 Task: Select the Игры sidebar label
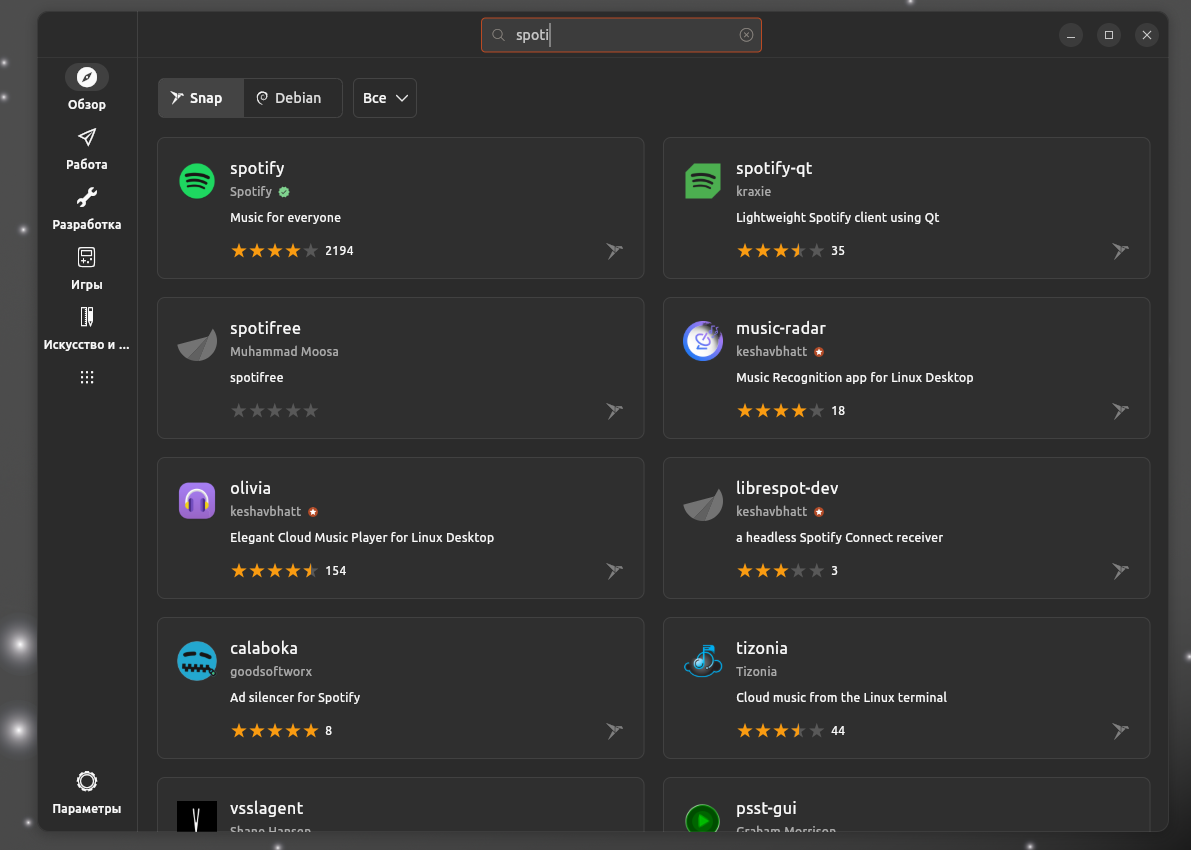click(x=87, y=285)
